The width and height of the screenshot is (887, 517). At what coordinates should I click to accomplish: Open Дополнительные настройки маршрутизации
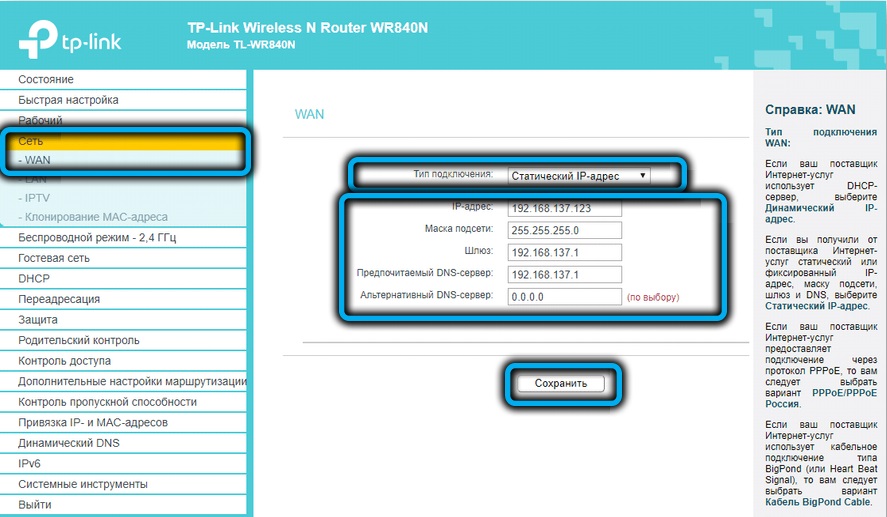(123, 381)
